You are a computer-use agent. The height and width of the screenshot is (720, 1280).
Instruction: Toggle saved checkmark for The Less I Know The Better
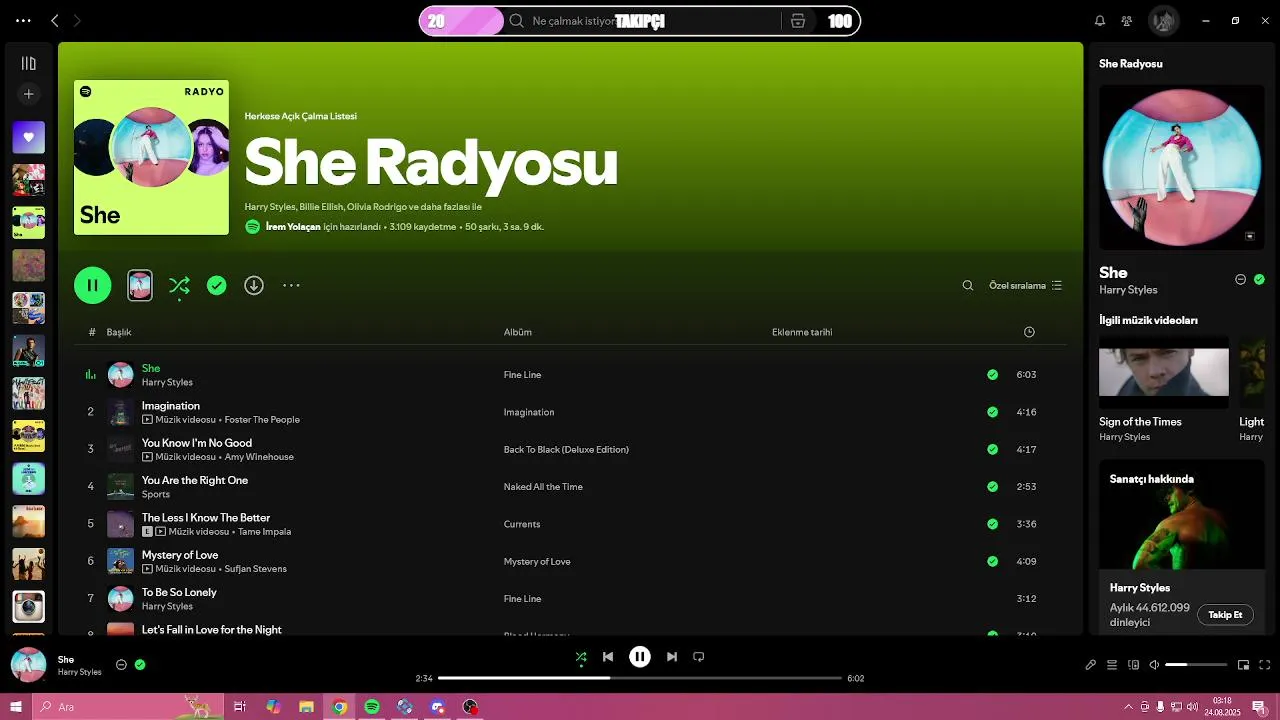[x=992, y=524]
